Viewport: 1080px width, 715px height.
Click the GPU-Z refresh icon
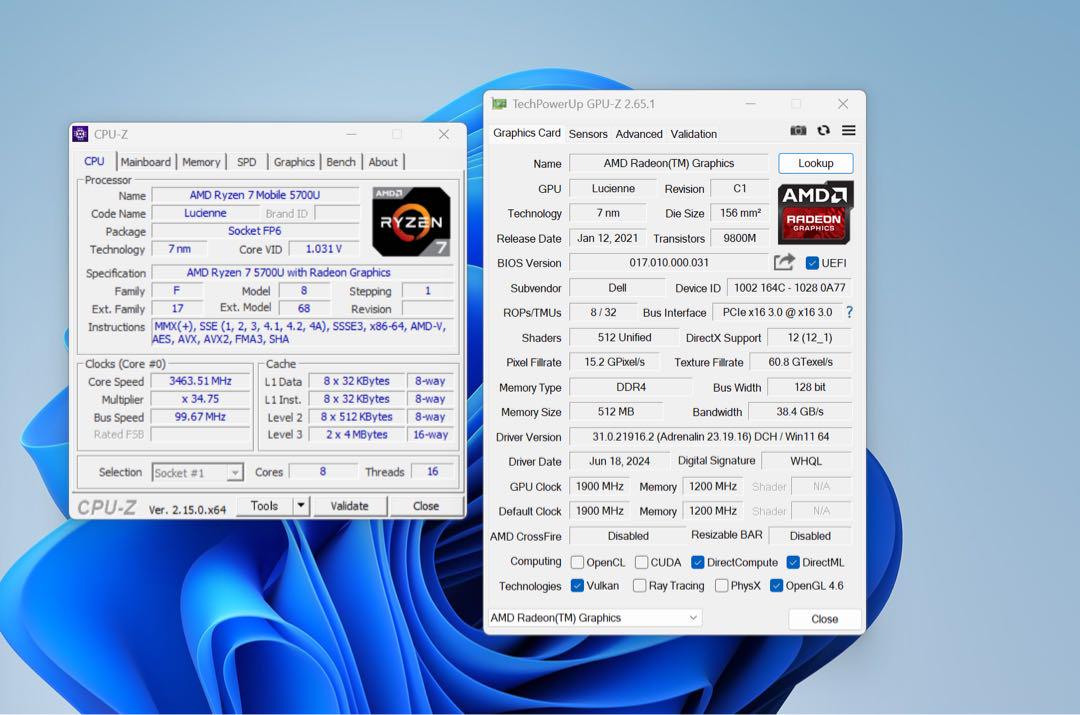point(823,130)
